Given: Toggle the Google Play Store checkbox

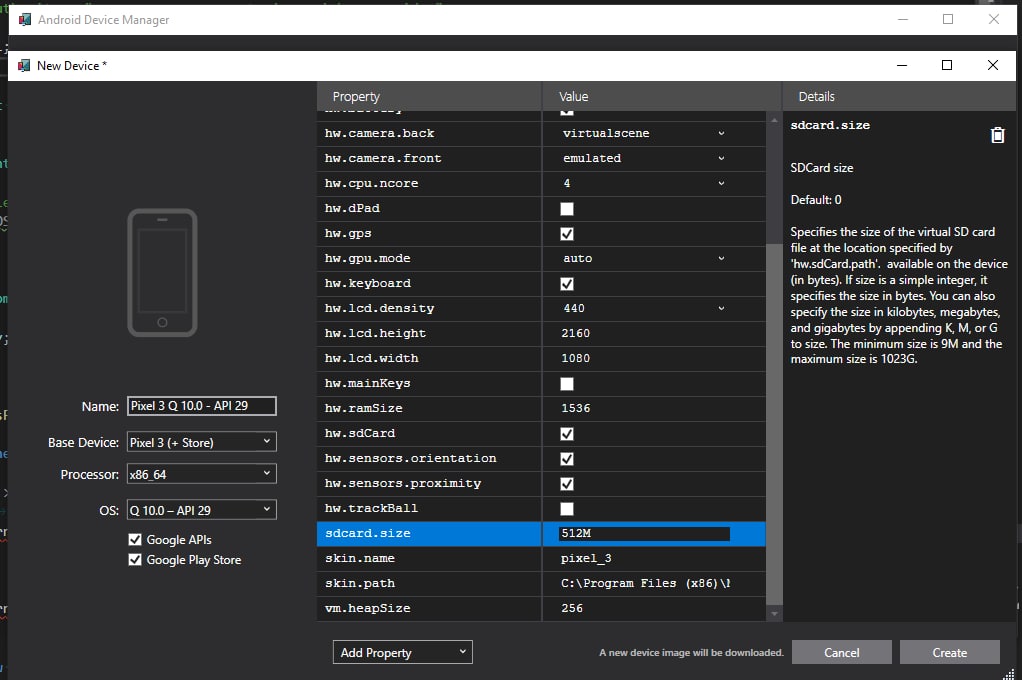Looking at the screenshot, I should tap(135, 559).
